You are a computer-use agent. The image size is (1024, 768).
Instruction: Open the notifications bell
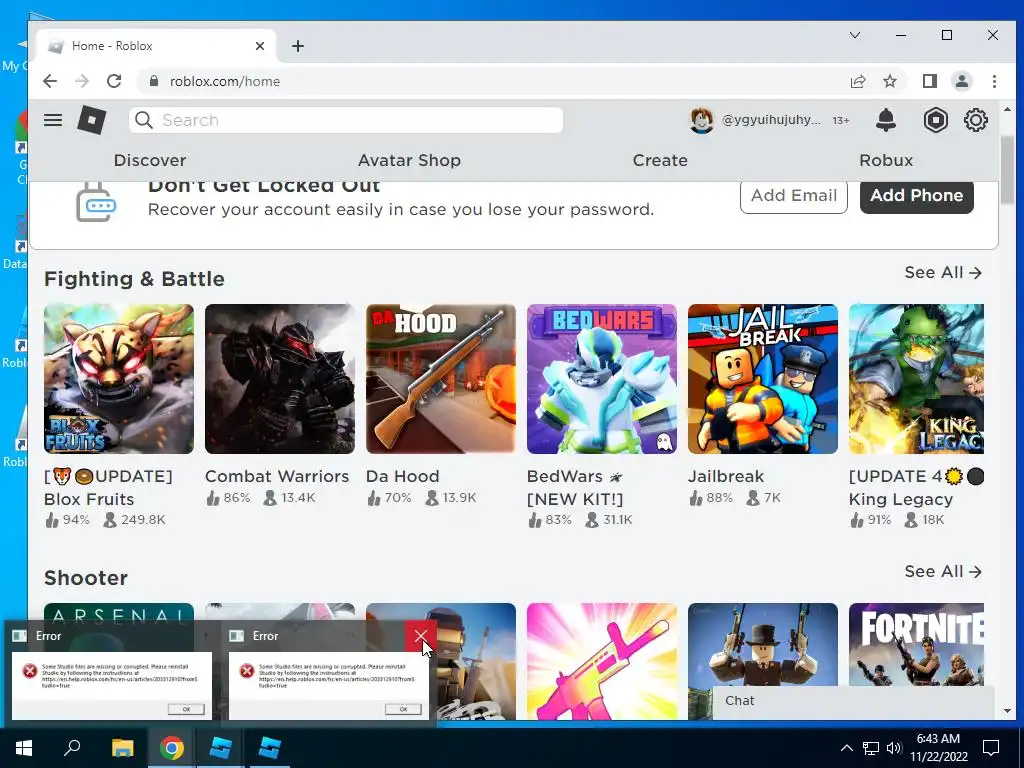(886, 120)
